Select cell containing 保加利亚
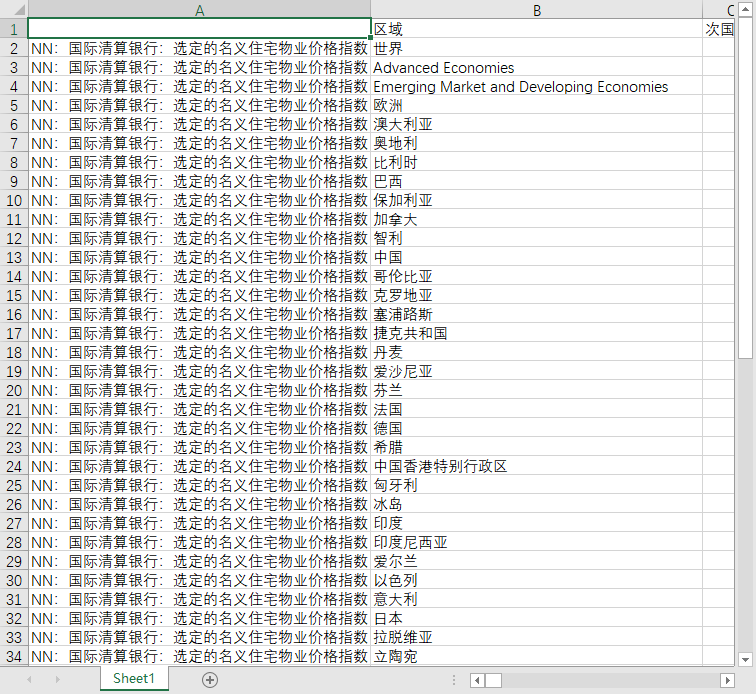The image size is (756, 694). [x=537, y=200]
